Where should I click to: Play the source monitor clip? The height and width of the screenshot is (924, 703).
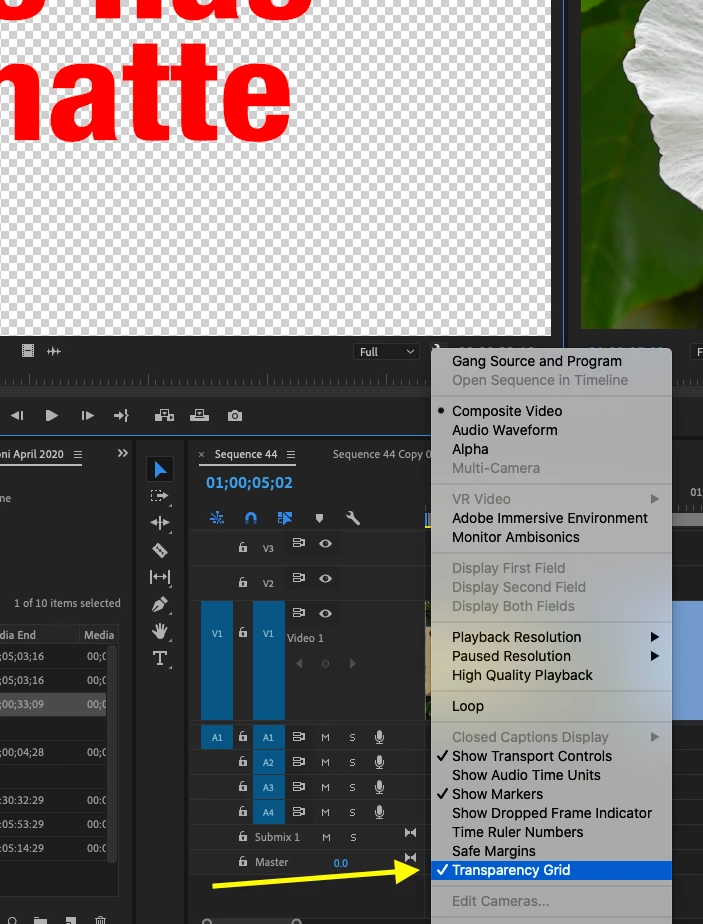[x=52, y=415]
